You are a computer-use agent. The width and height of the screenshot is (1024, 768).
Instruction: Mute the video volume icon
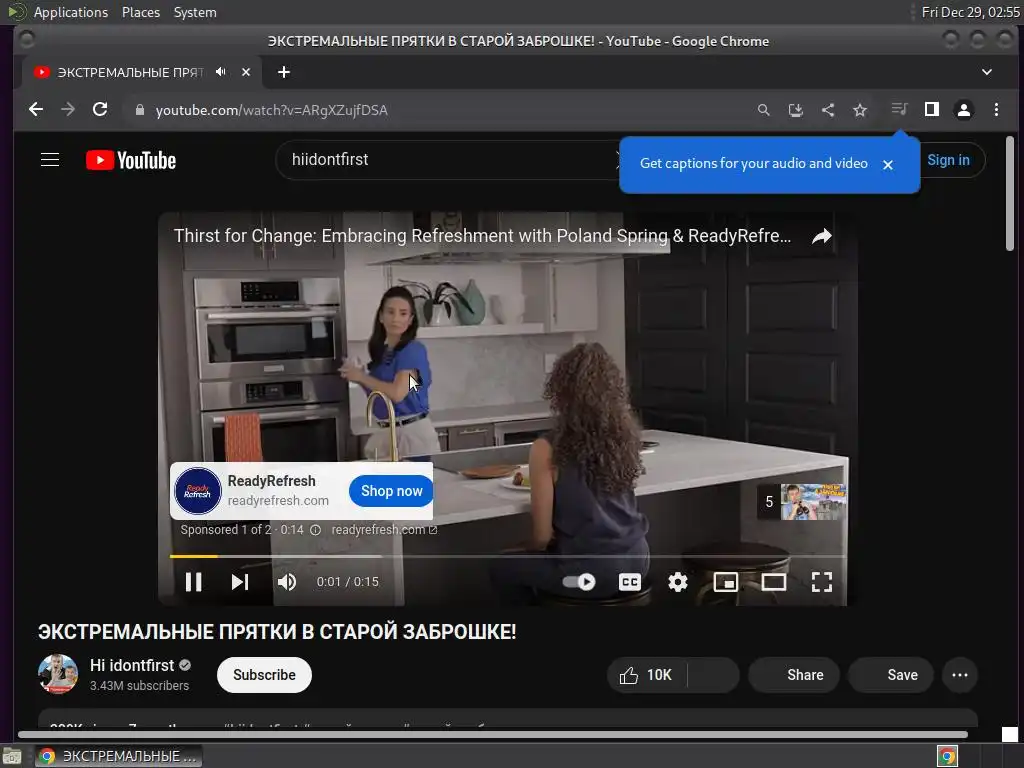tap(287, 581)
